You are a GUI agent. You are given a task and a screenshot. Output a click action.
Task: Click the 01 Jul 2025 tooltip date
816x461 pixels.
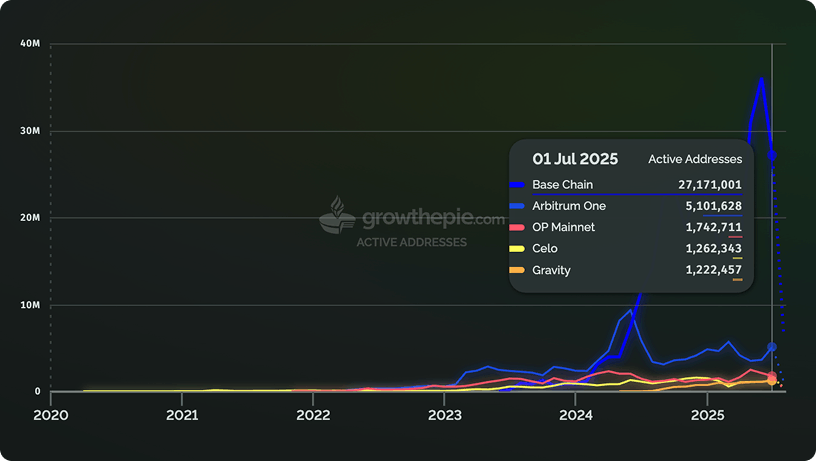coord(575,159)
